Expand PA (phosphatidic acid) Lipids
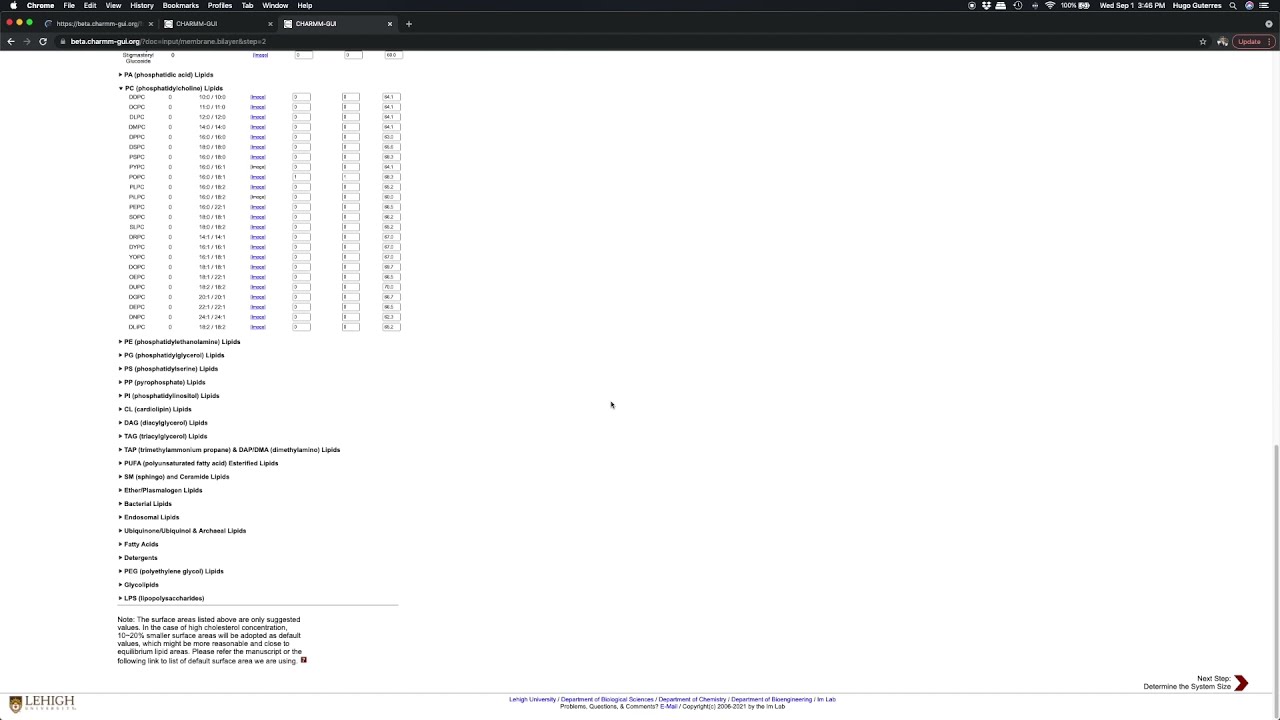 (x=166, y=74)
